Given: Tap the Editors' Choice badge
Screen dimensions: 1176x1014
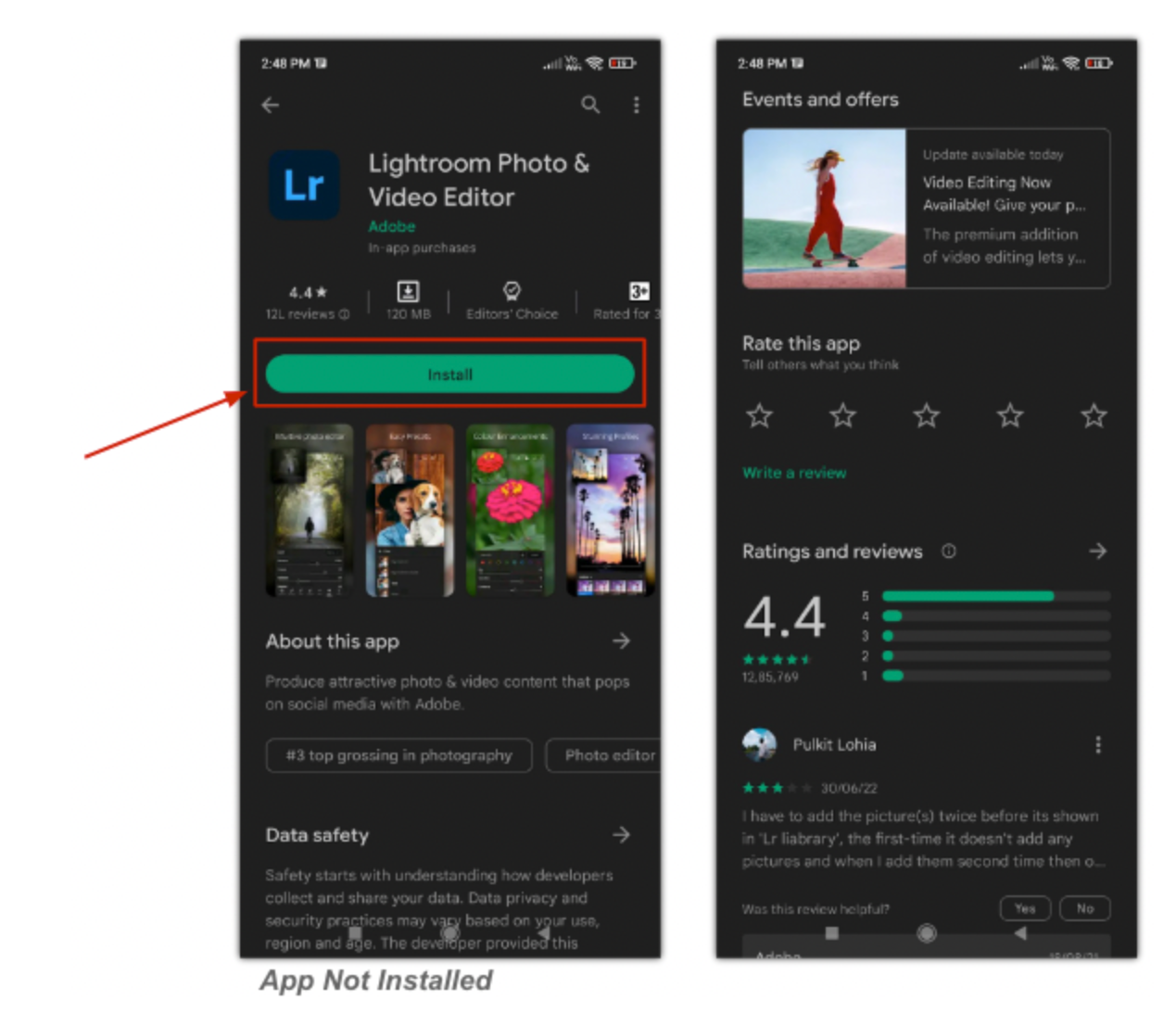Looking at the screenshot, I should pyautogui.click(x=511, y=301).
